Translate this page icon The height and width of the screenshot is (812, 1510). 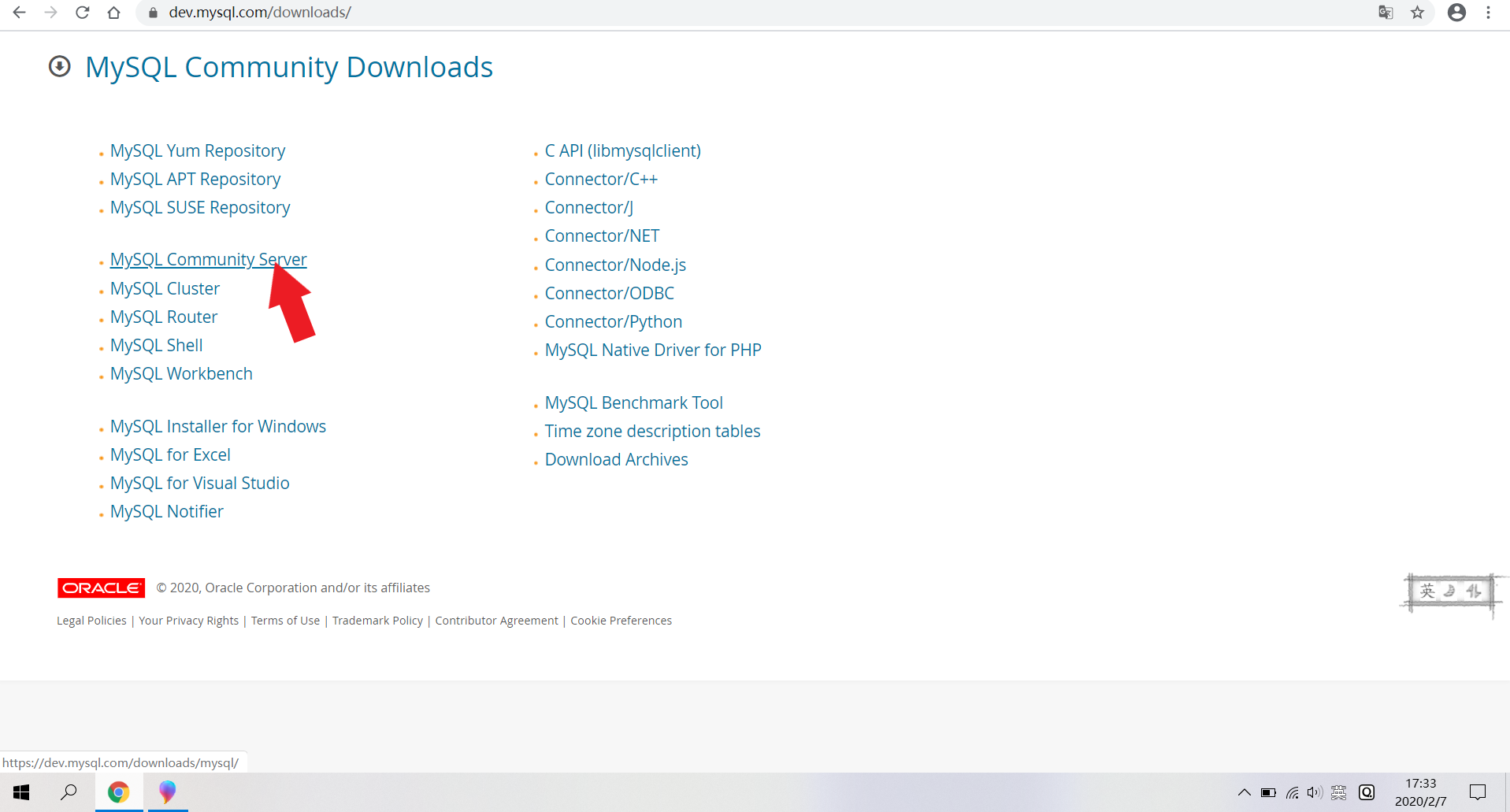coord(1386,13)
